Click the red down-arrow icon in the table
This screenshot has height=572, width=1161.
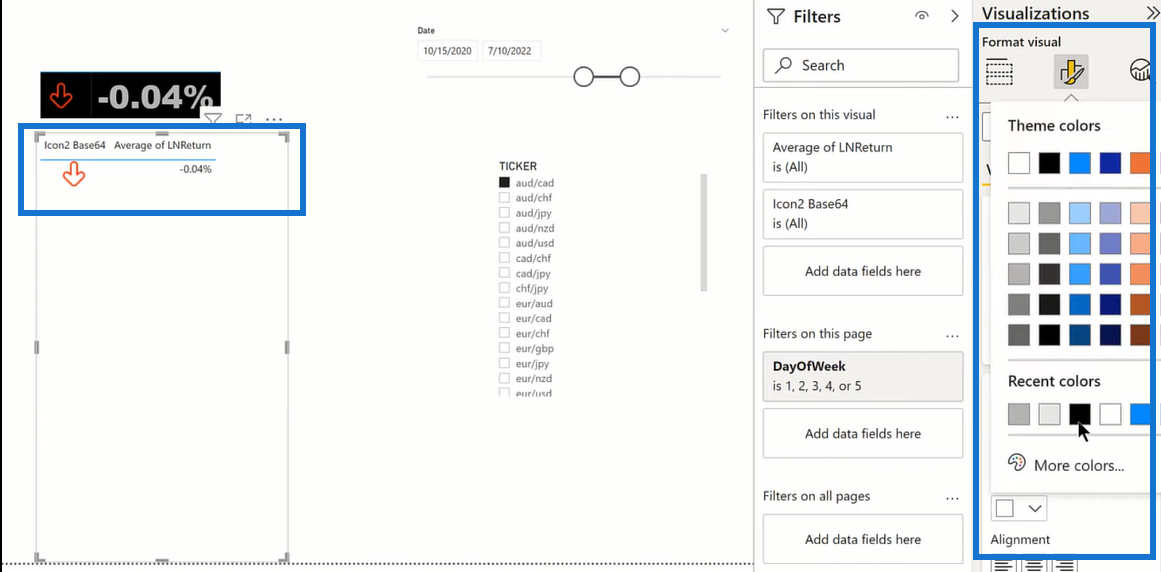pos(73,175)
